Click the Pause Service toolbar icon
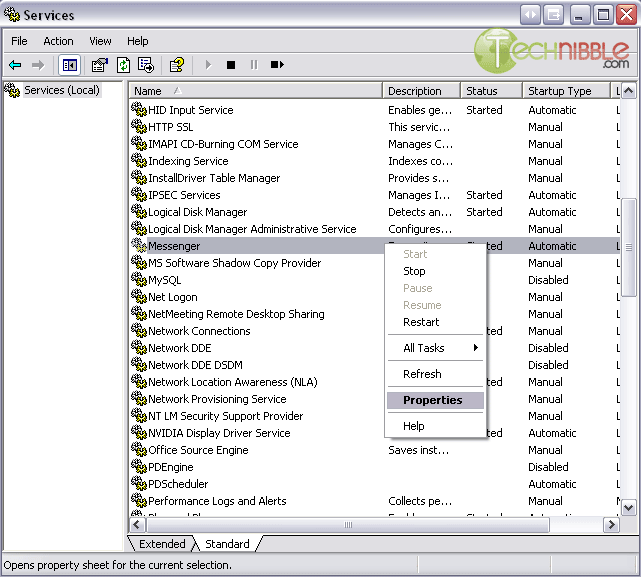This screenshot has height=577, width=641. pos(254,65)
